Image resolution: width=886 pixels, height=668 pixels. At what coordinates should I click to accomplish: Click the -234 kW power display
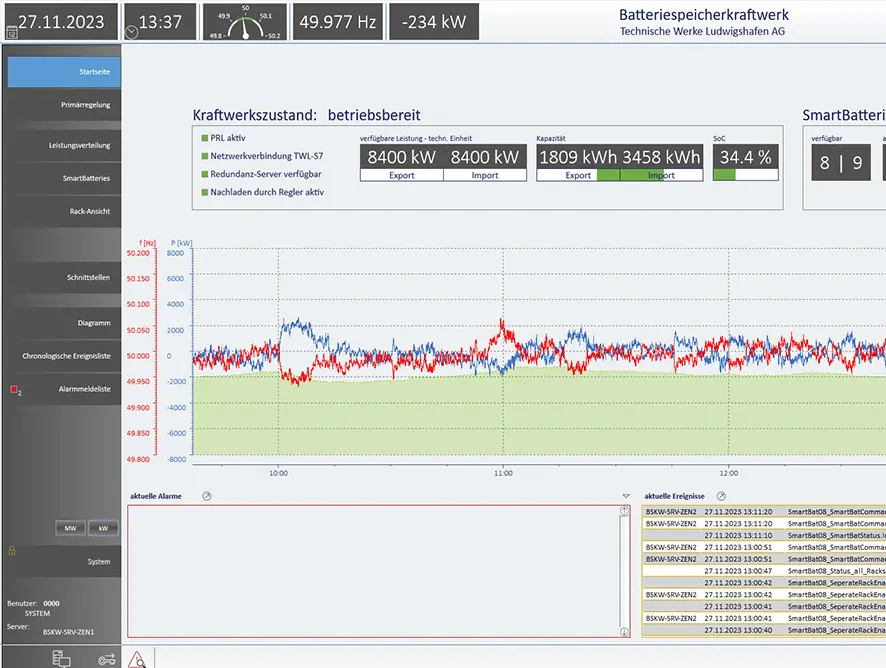[x=434, y=21]
